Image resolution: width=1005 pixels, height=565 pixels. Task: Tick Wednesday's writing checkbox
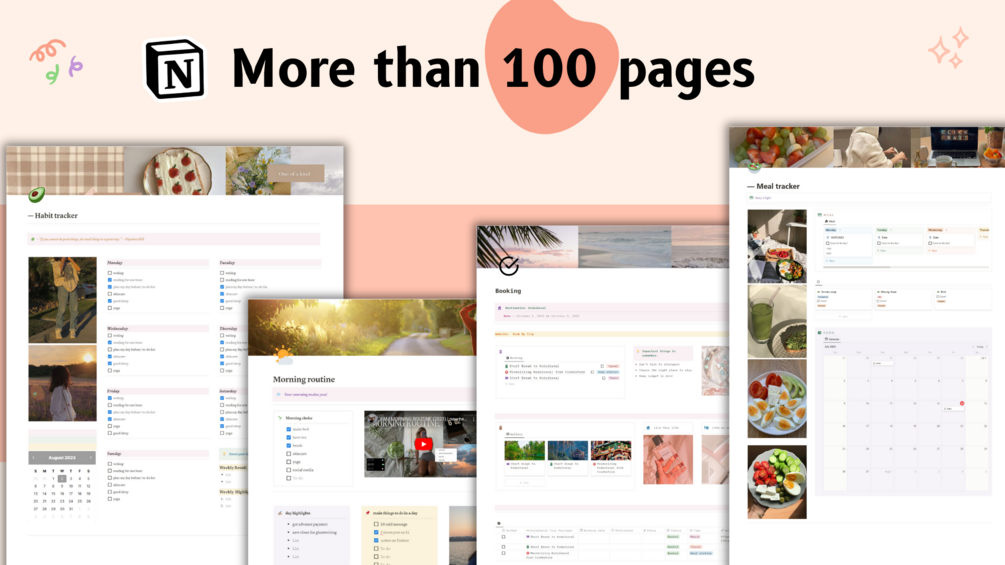[x=110, y=336]
